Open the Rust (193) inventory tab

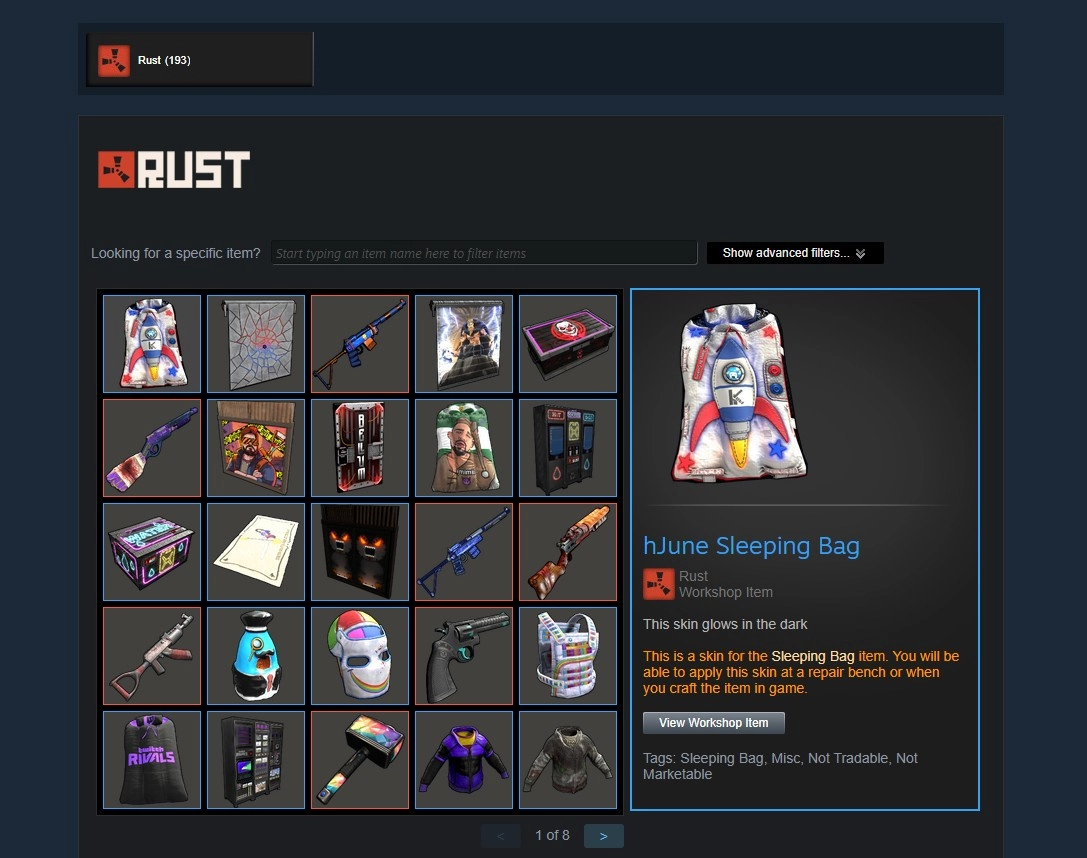(x=200, y=60)
